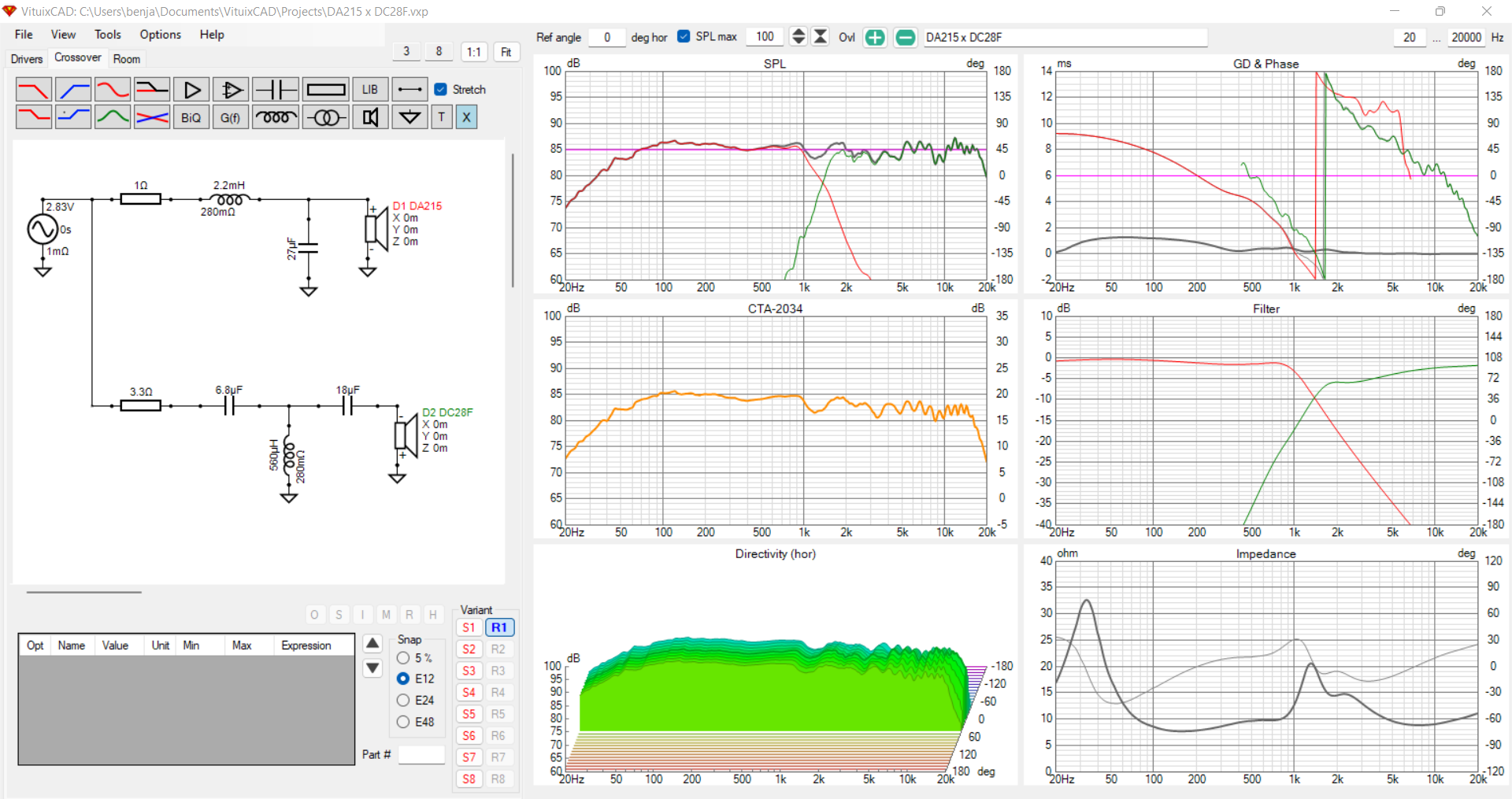Switch to the Room tab

(127, 59)
